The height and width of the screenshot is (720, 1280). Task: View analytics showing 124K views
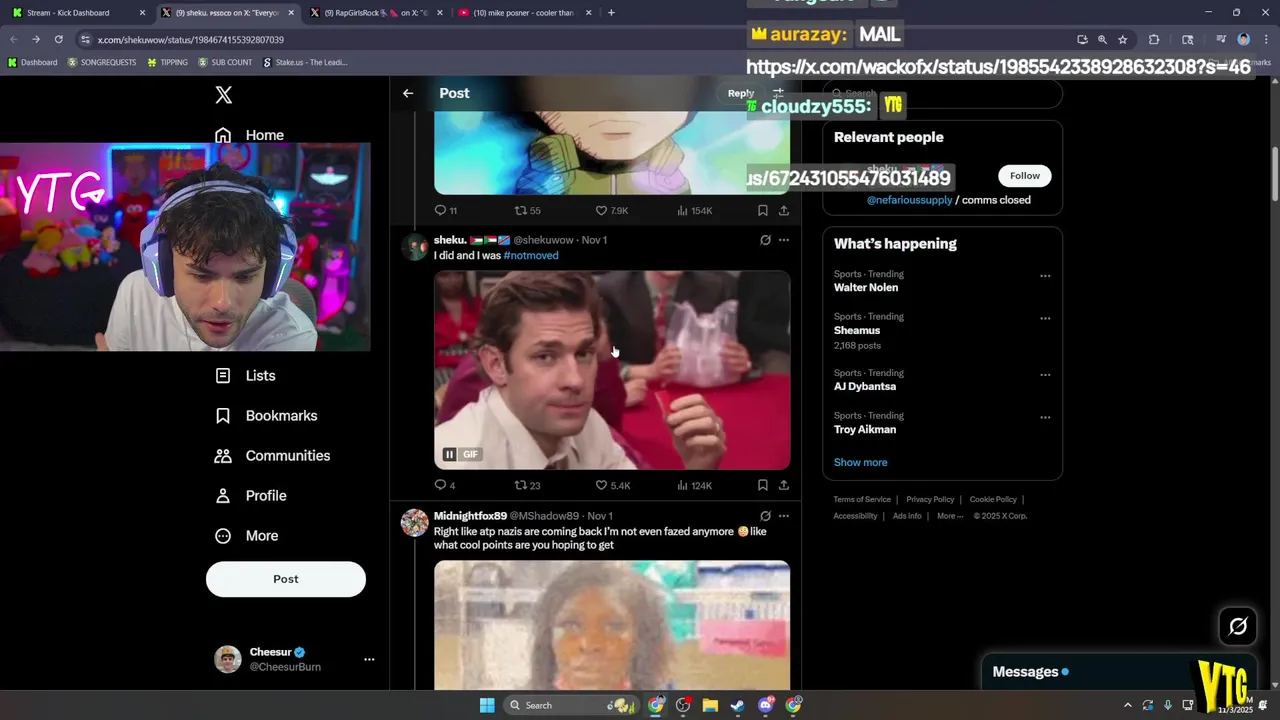[x=694, y=485]
